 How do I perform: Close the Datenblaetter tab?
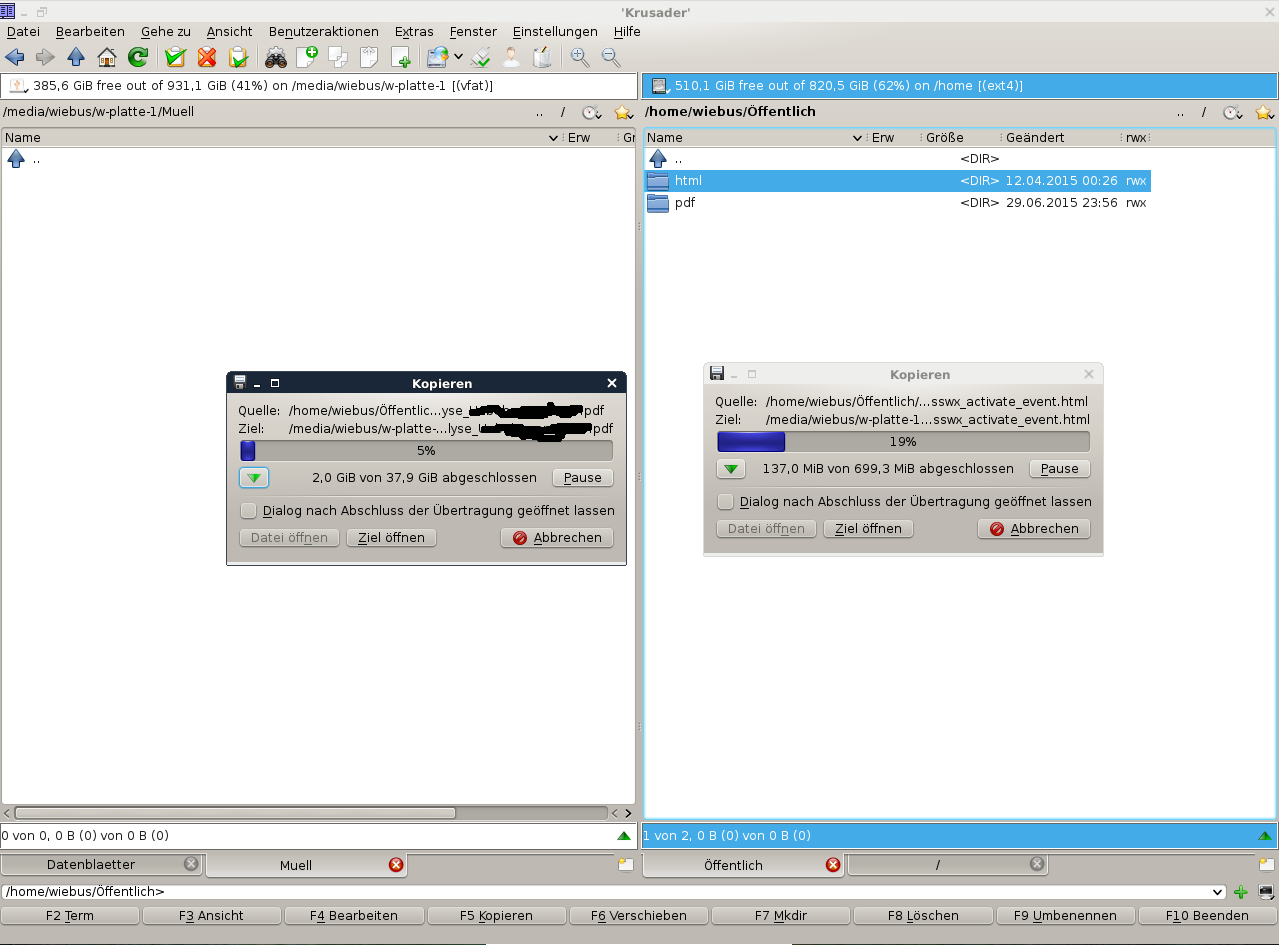coord(191,864)
